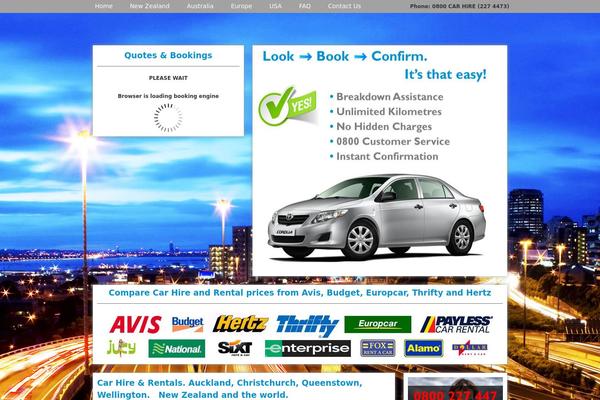Open the New Zealand menu item

coord(150,6)
